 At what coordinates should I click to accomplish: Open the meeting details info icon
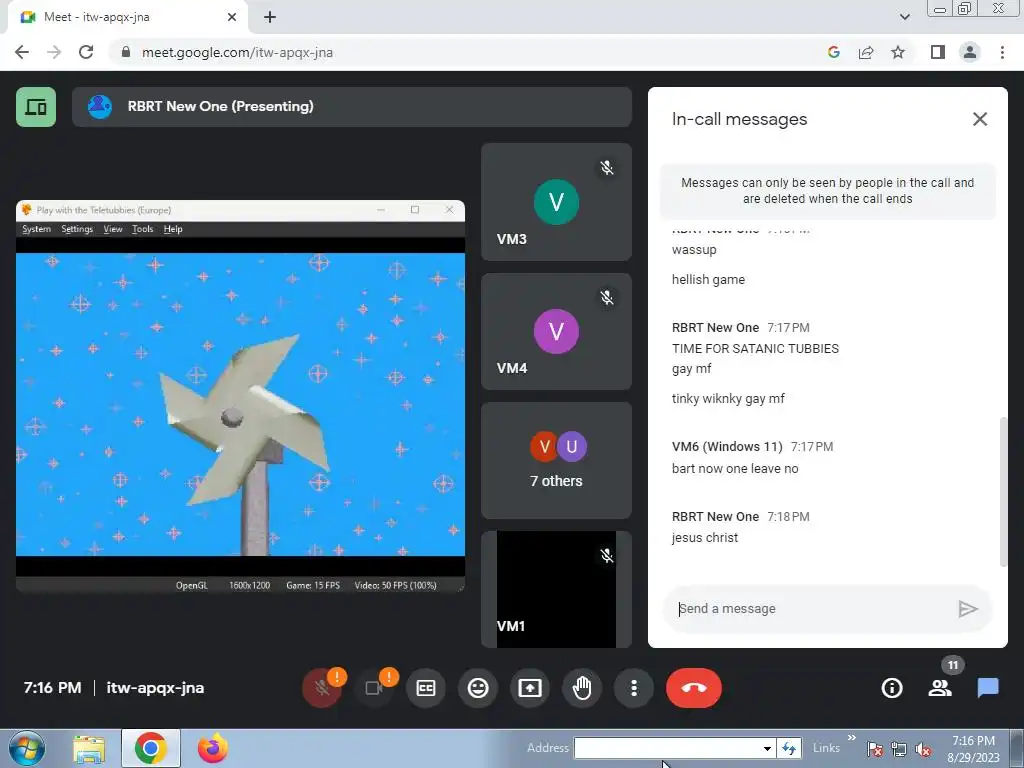click(891, 688)
